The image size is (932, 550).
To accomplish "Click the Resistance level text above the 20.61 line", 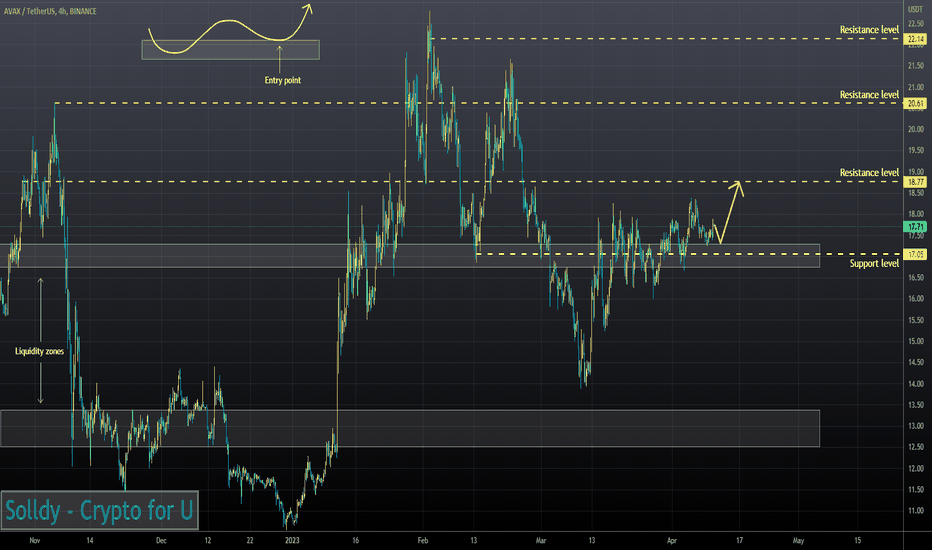I will 869,95.
